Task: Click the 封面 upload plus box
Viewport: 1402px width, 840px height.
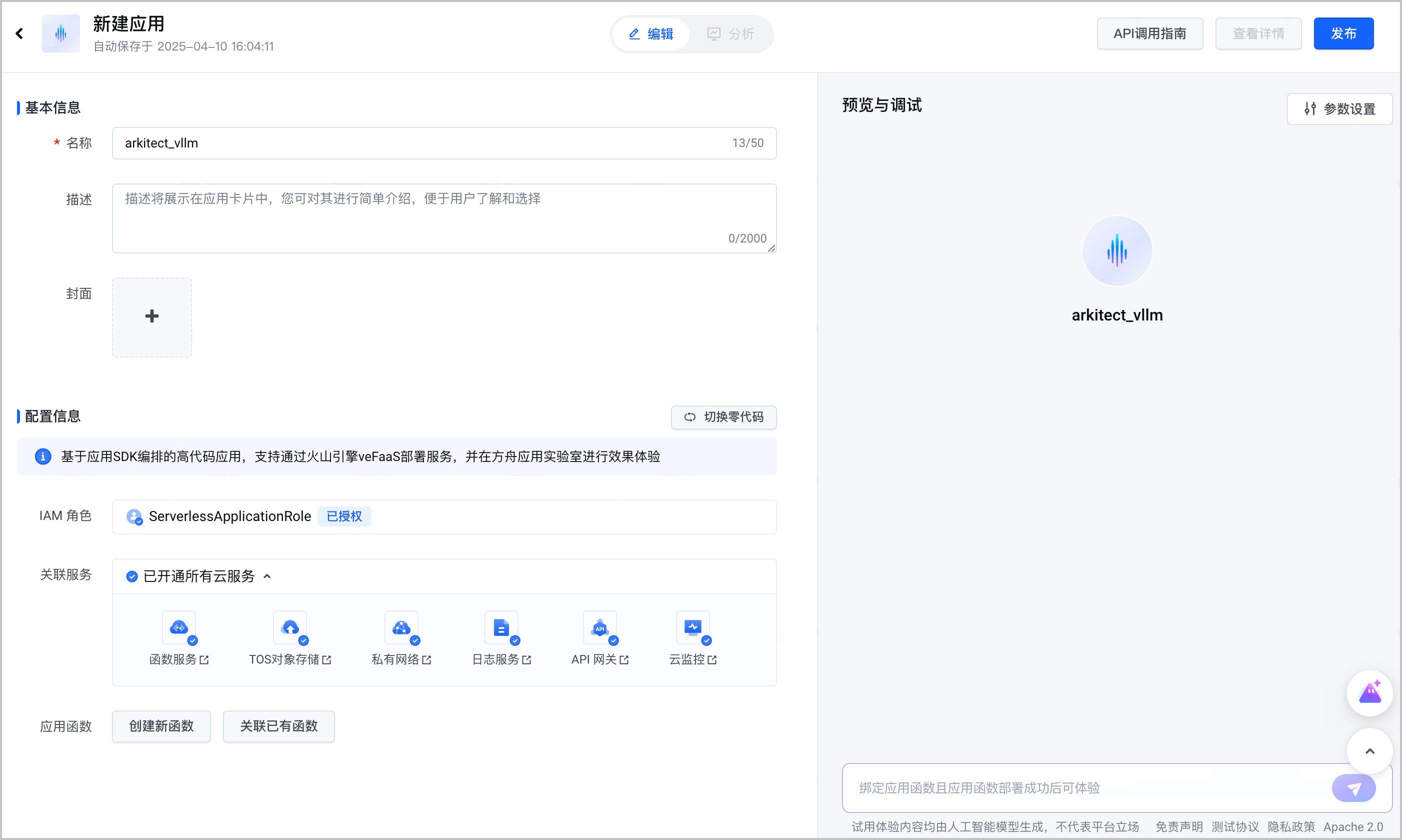Action: 151,317
